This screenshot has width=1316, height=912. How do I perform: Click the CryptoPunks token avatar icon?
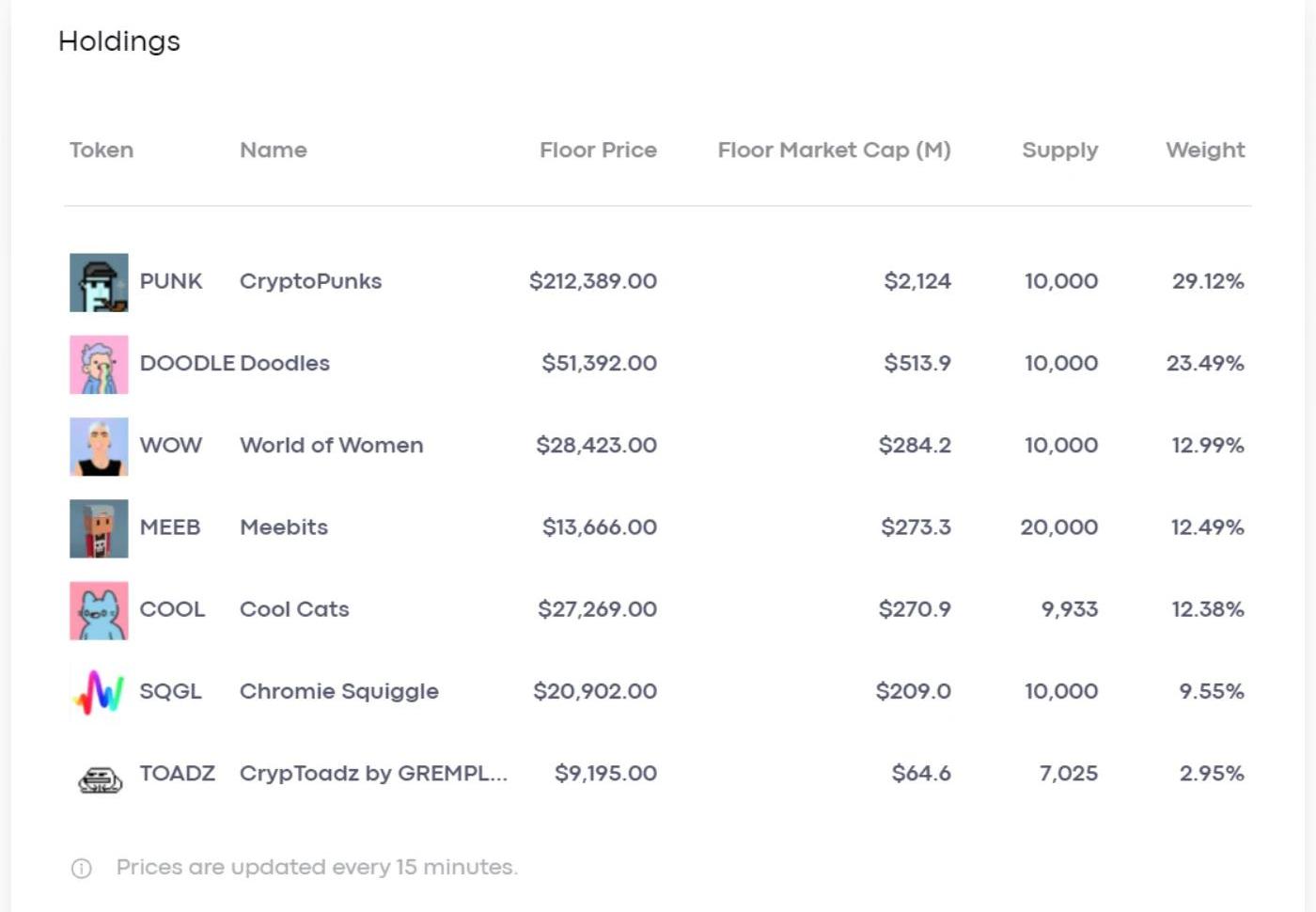[x=99, y=282]
